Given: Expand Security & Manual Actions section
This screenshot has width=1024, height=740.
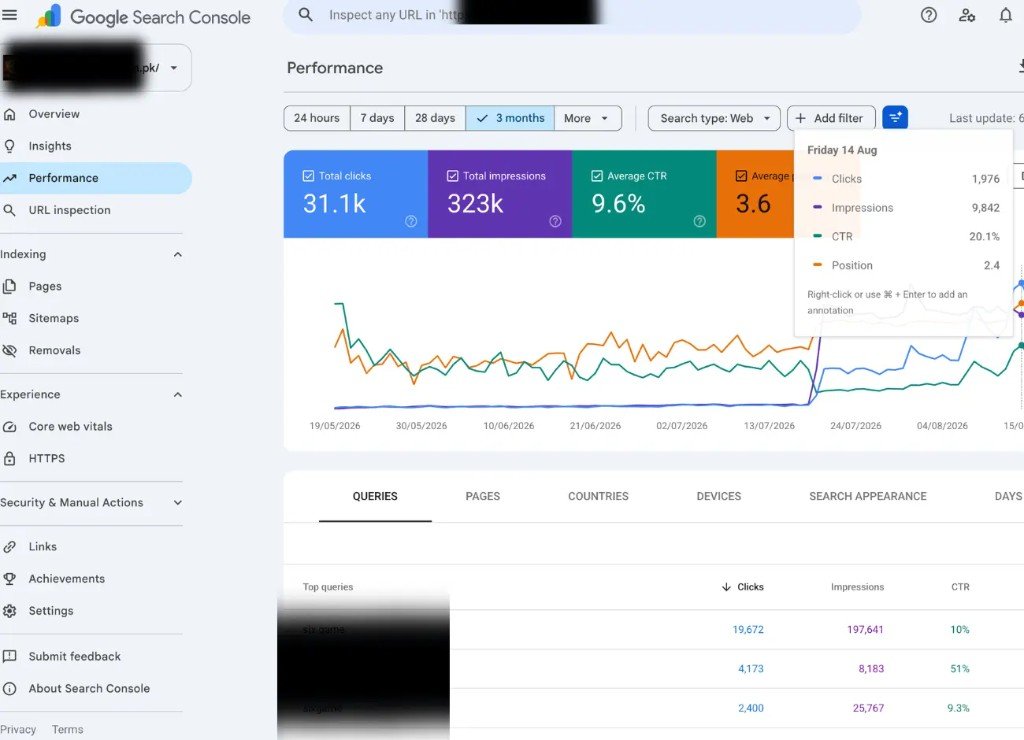Looking at the screenshot, I should coord(178,503).
